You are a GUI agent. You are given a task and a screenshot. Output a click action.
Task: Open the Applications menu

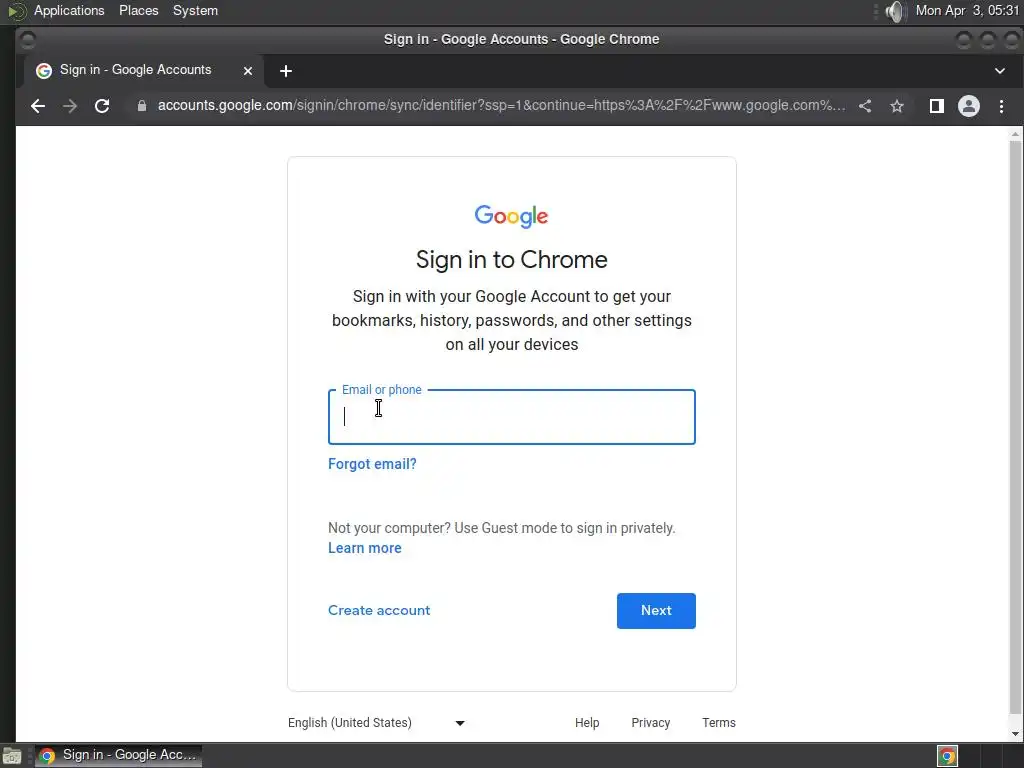pyautogui.click(x=69, y=10)
